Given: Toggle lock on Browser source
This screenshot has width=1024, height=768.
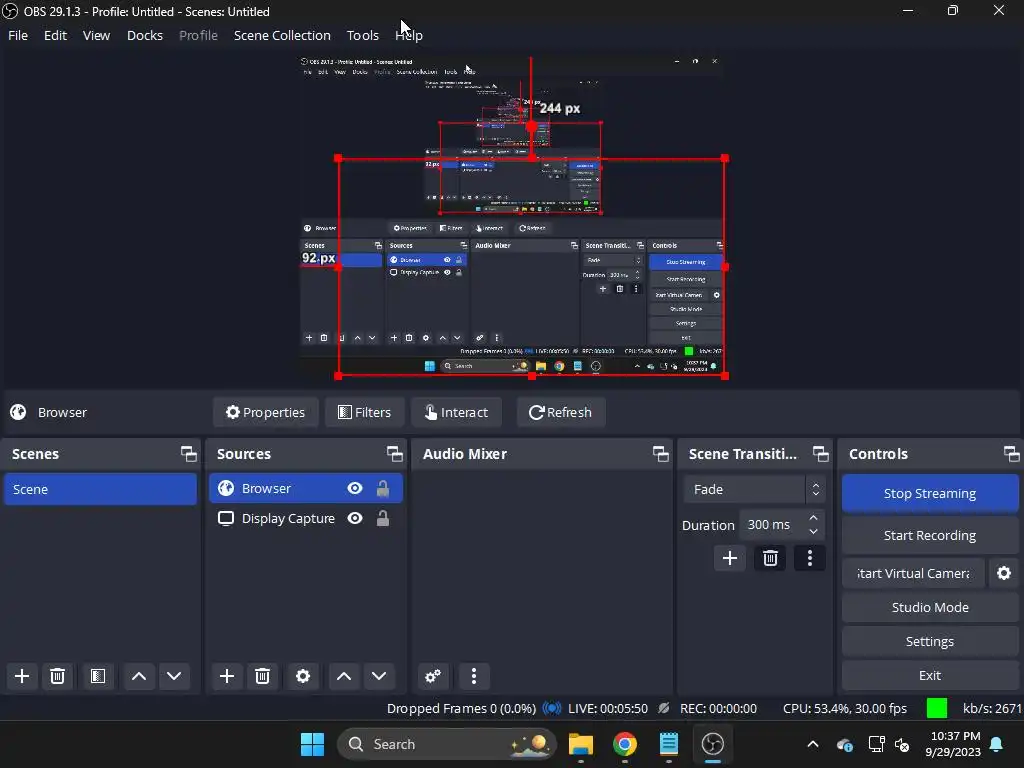Looking at the screenshot, I should [x=383, y=488].
